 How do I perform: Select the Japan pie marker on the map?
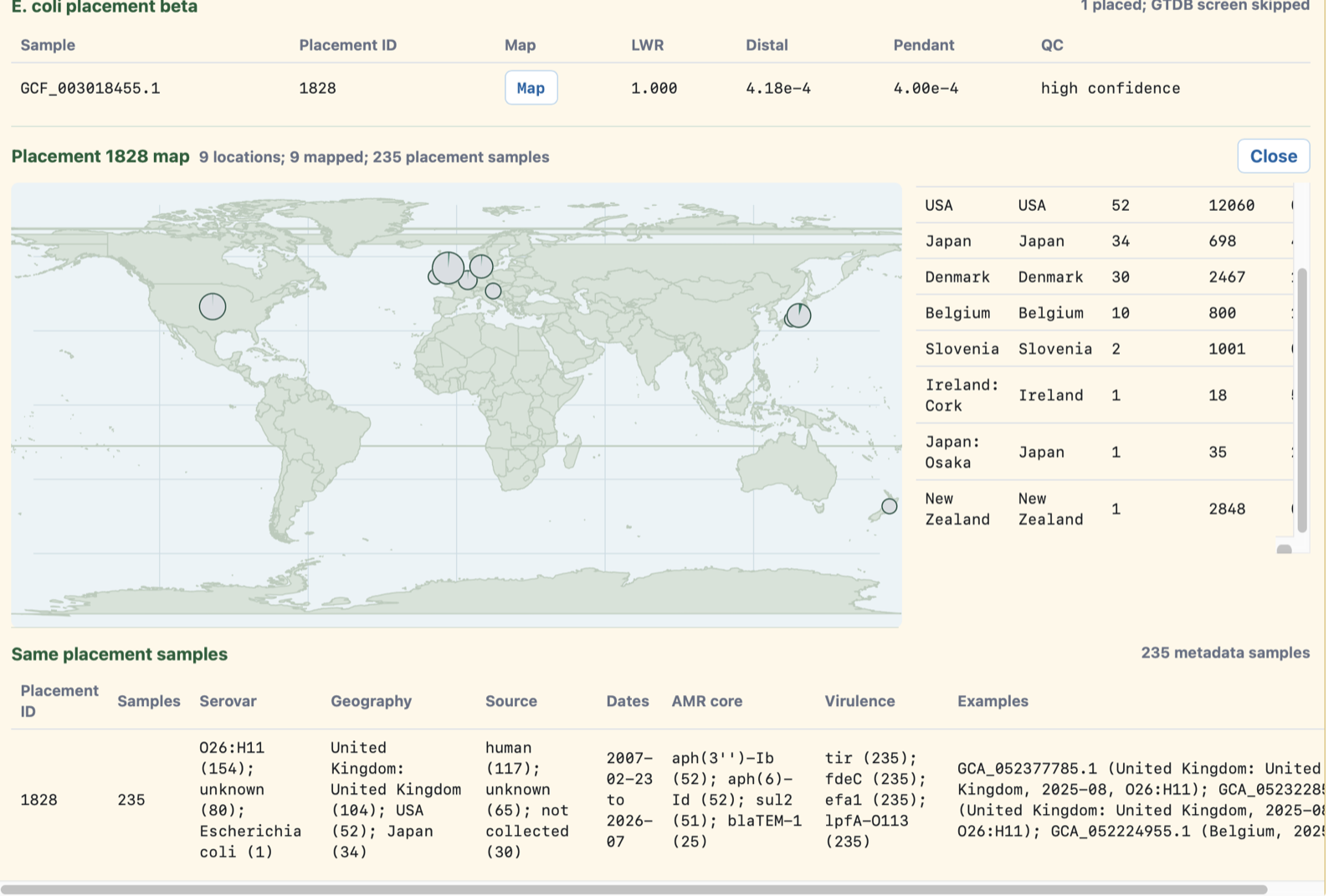[799, 315]
